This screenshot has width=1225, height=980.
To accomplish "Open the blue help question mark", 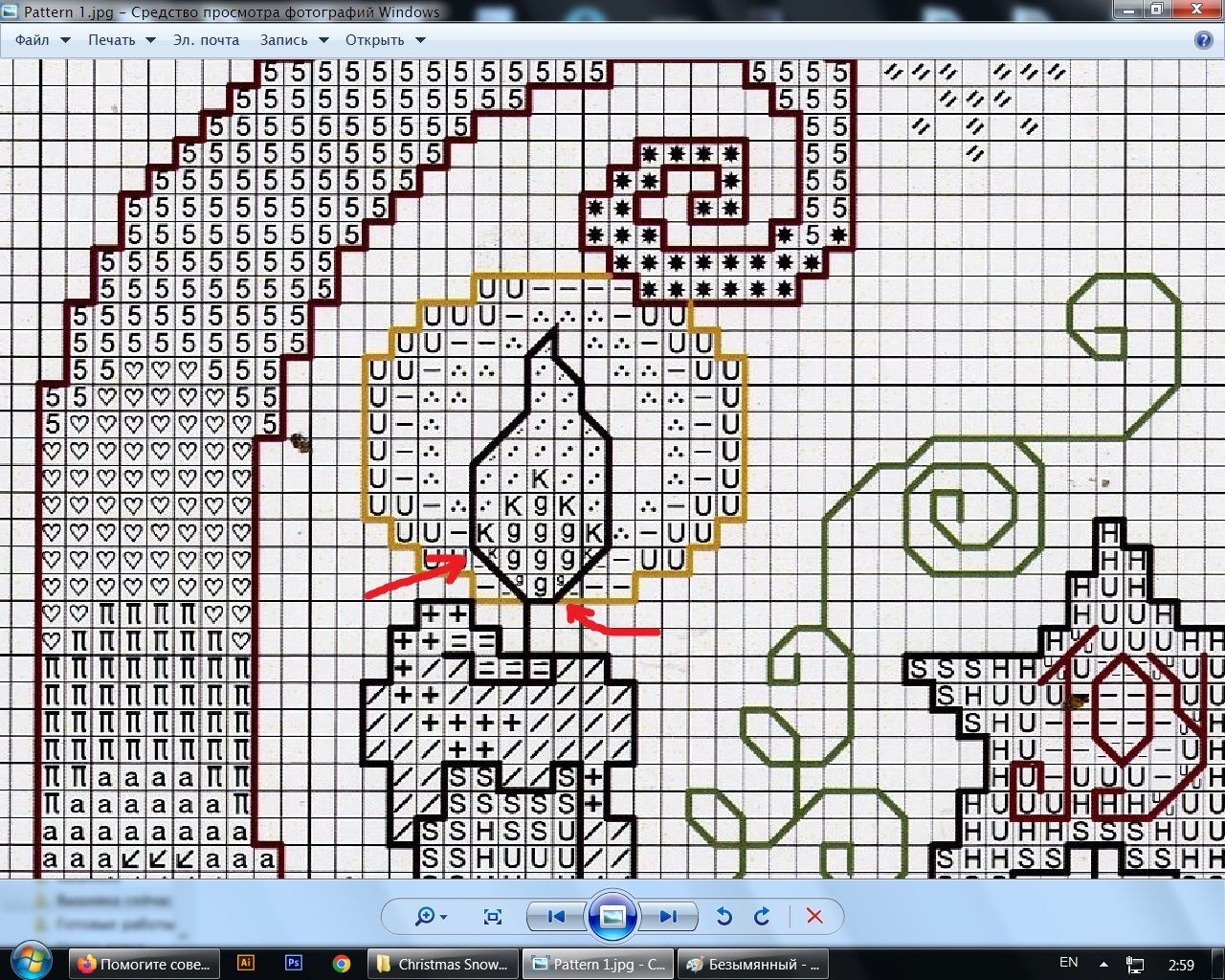I will click(x=1204, y=40).
